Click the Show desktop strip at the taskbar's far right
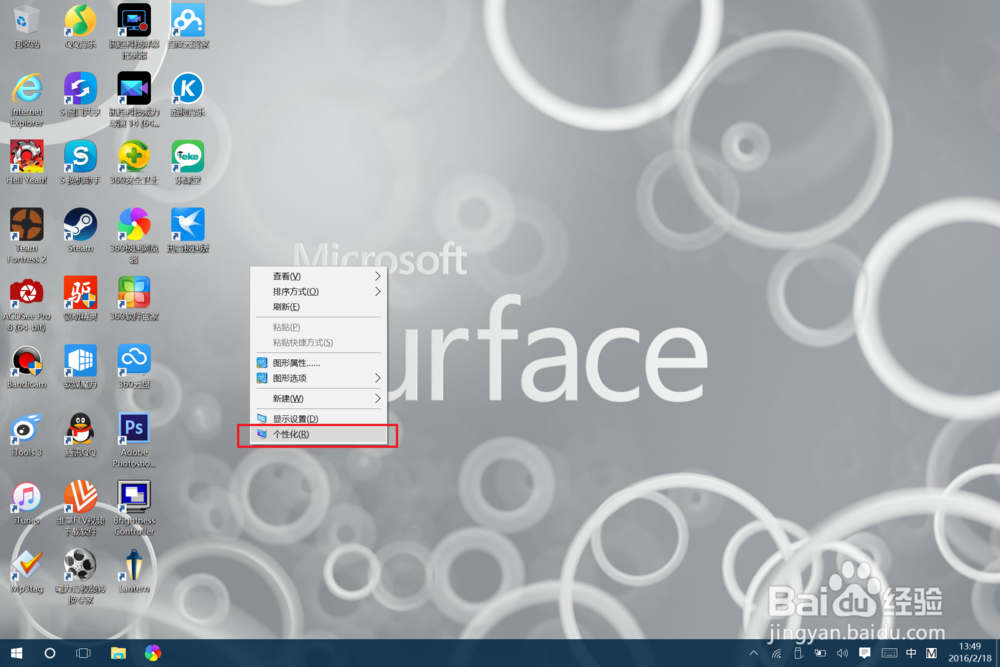Viewport: 1000px width, 667px height. coord(997,653)
